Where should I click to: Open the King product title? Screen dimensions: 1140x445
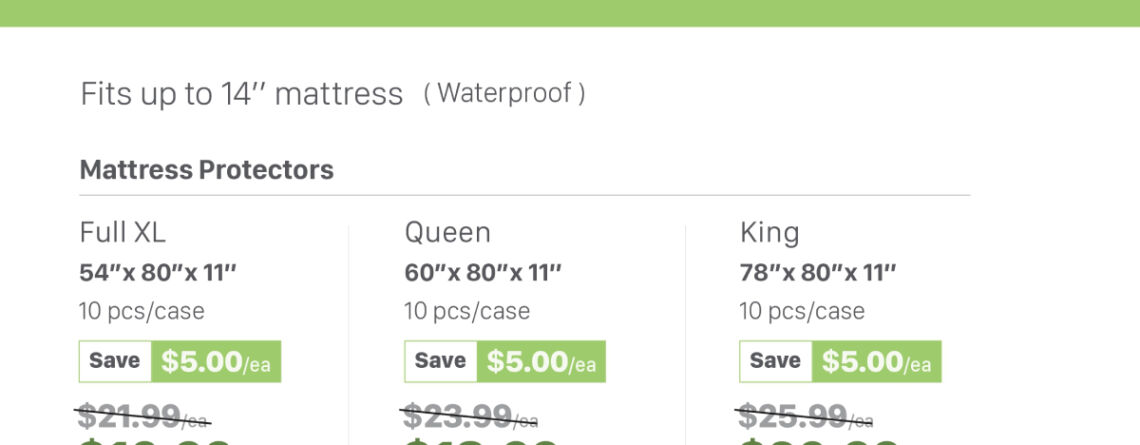(769, 233)
